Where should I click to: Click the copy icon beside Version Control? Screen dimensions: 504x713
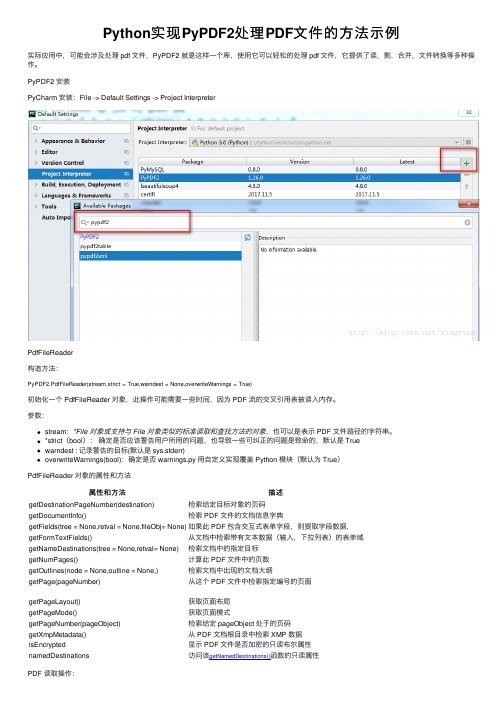(126, 163)
